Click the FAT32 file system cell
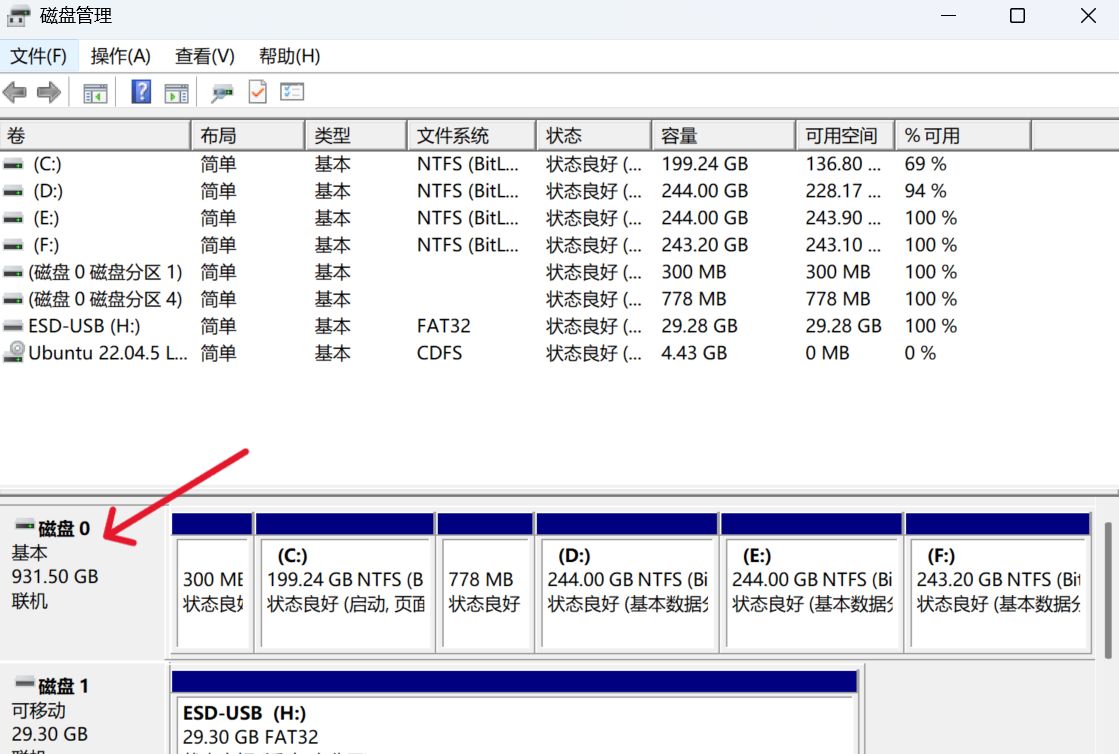1119x754 pixels. 443,326
